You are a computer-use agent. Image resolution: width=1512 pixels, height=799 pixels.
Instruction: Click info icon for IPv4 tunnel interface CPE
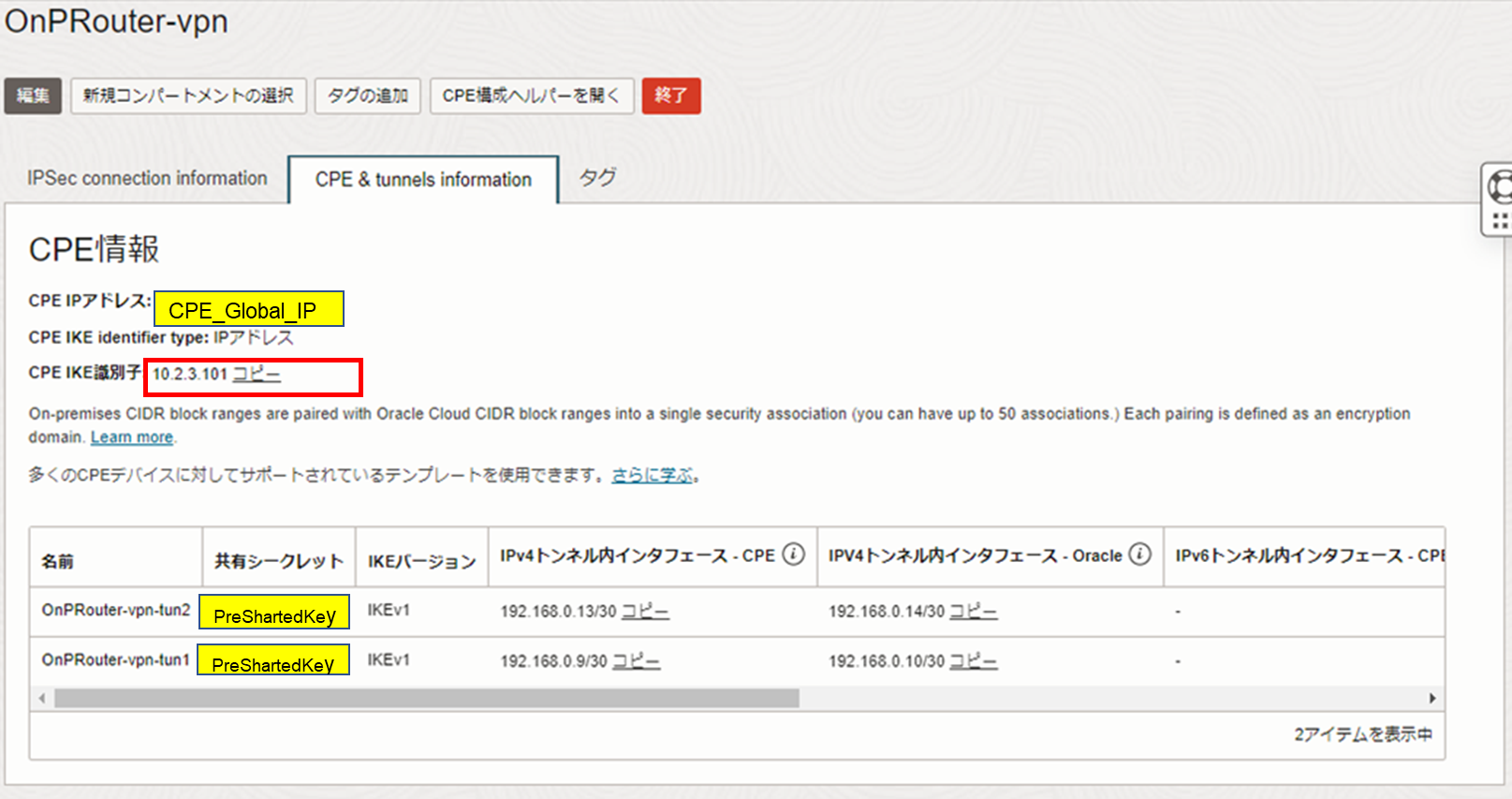point(793,555)
